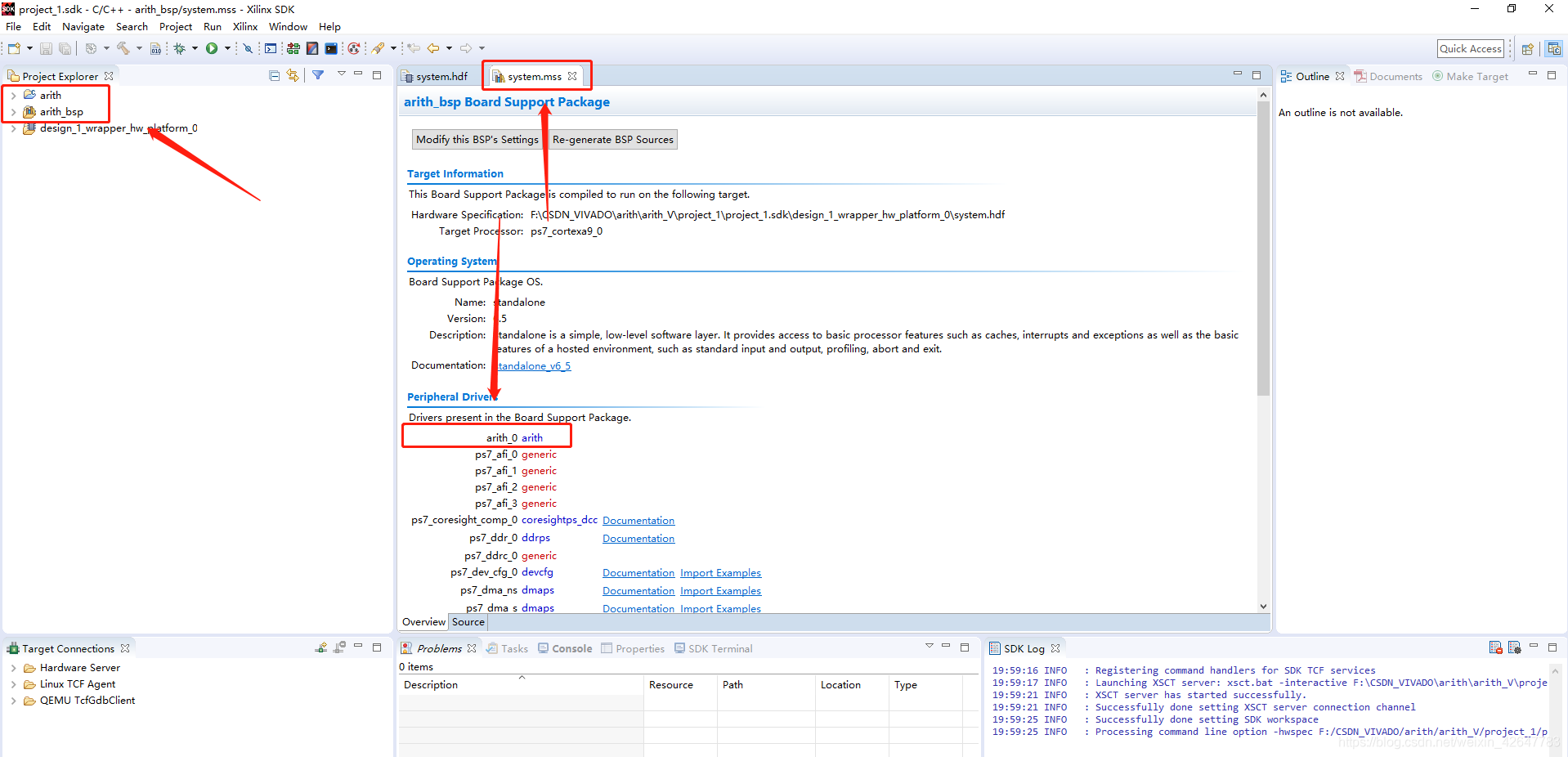
Task: Open the Problems panel view menu triangle
Action: coord(929,646)
